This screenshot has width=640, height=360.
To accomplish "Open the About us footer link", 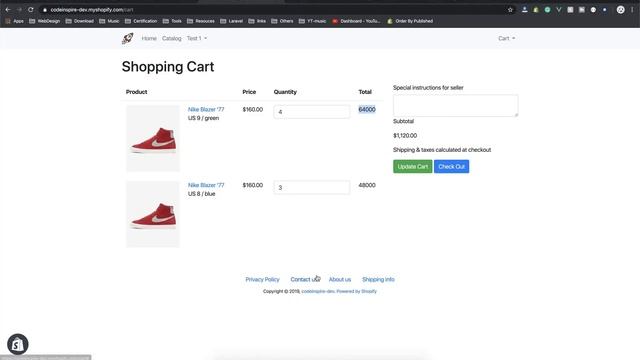I will pos(340,280).
